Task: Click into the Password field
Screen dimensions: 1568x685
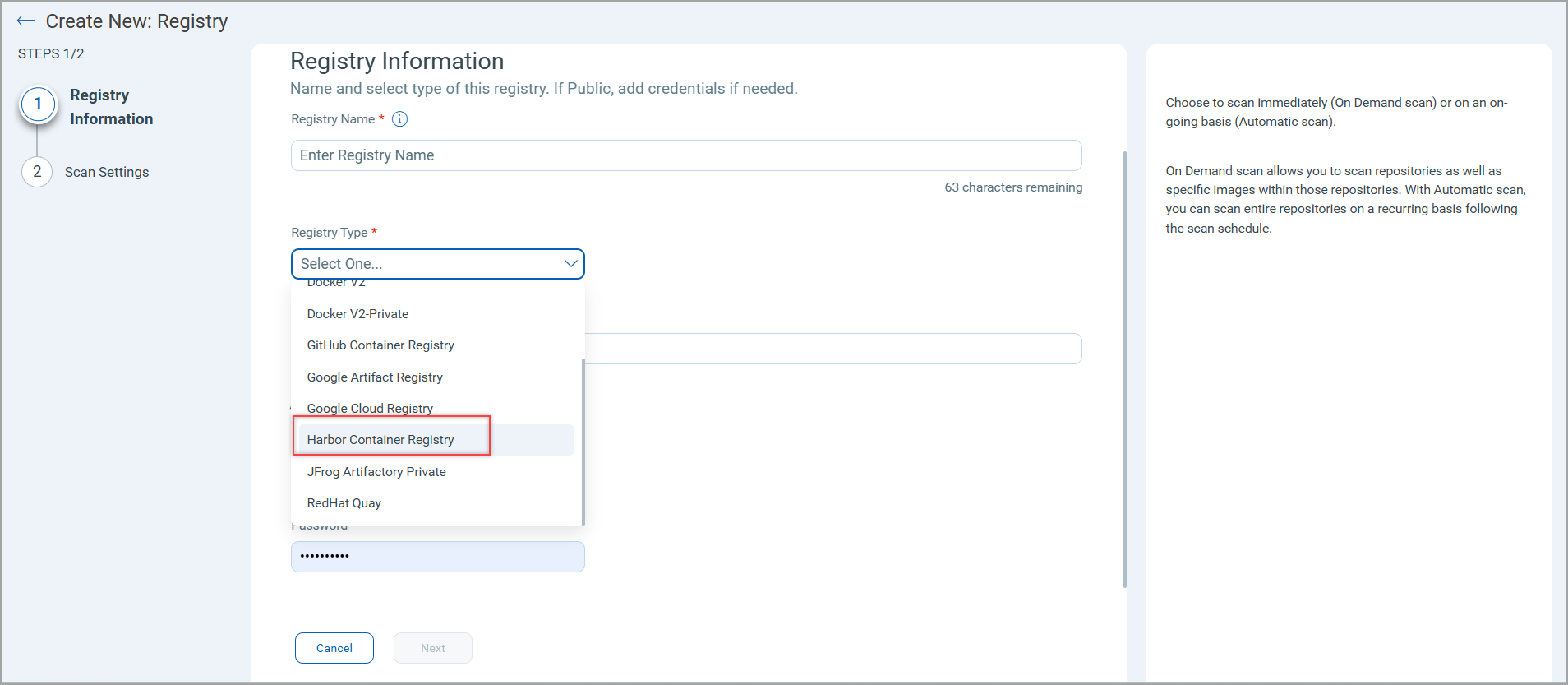Action: tap(437, 557)
